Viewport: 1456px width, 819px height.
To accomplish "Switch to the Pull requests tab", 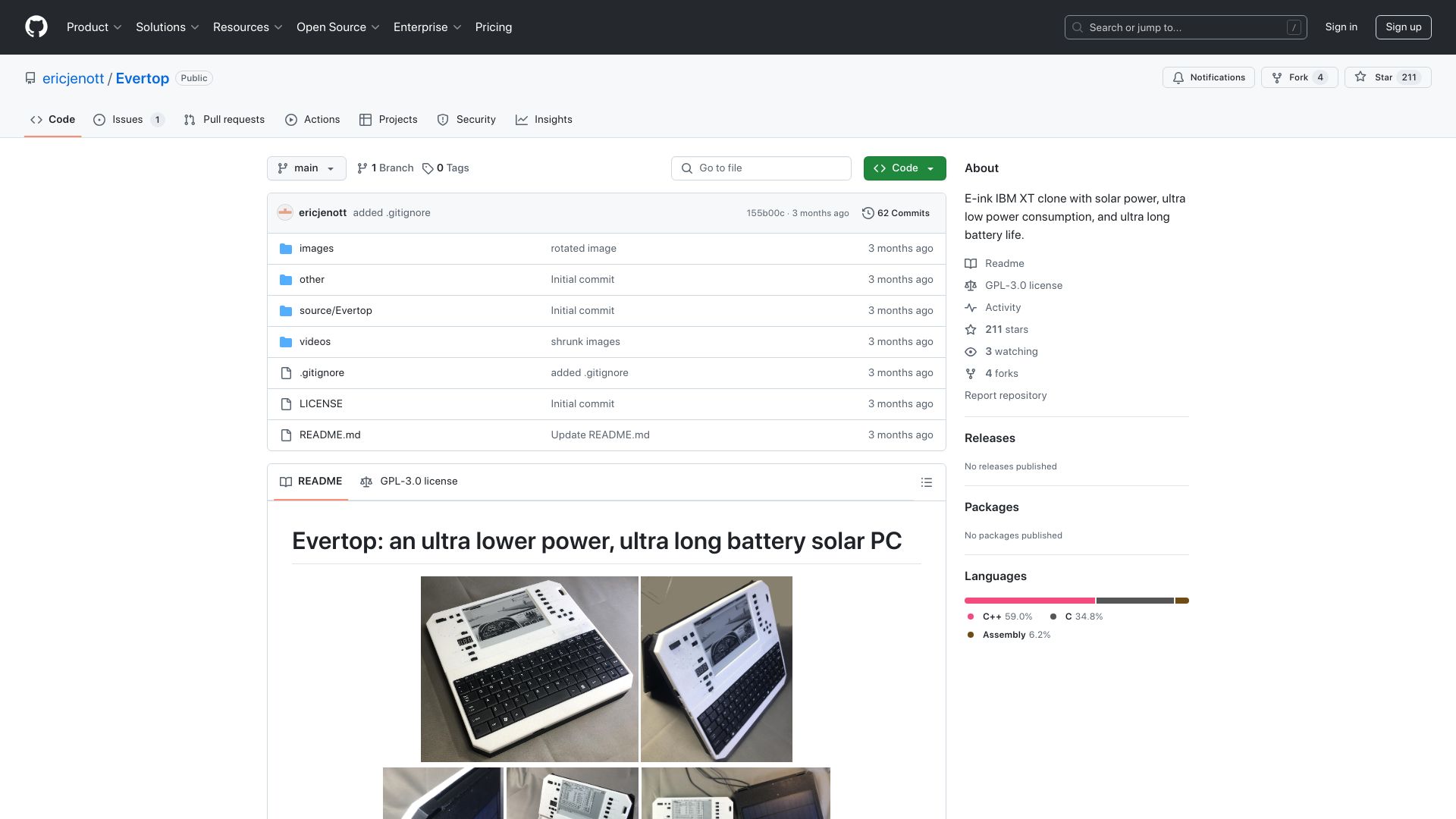I will (x=224, y=120).
